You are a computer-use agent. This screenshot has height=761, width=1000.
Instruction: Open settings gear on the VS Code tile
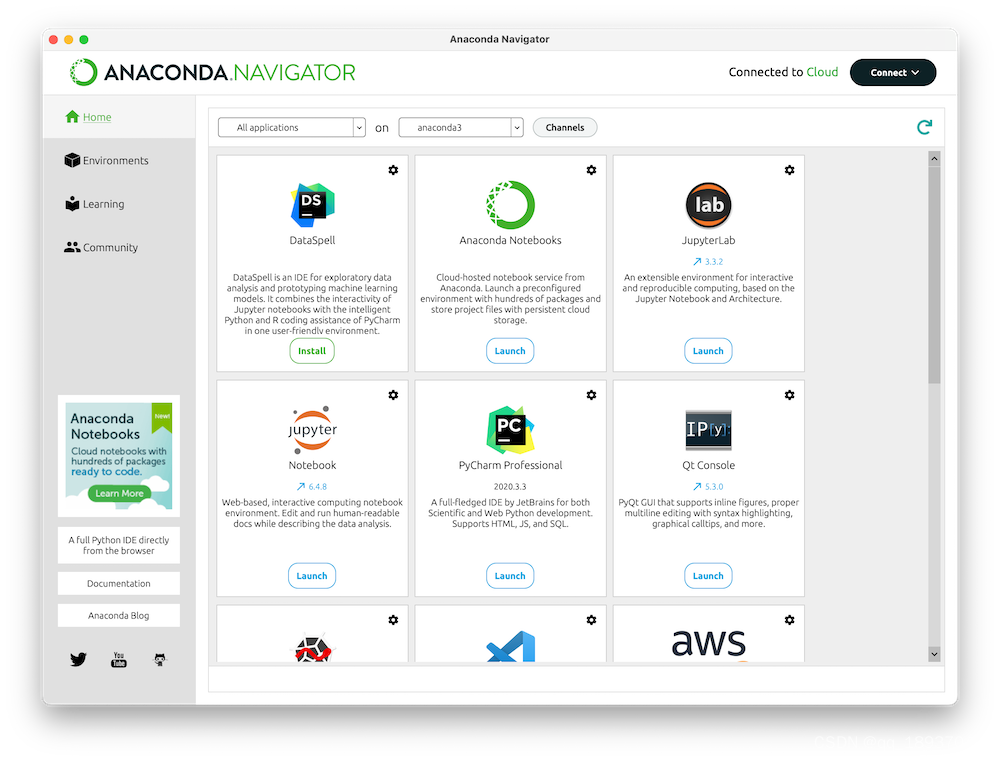591,620
